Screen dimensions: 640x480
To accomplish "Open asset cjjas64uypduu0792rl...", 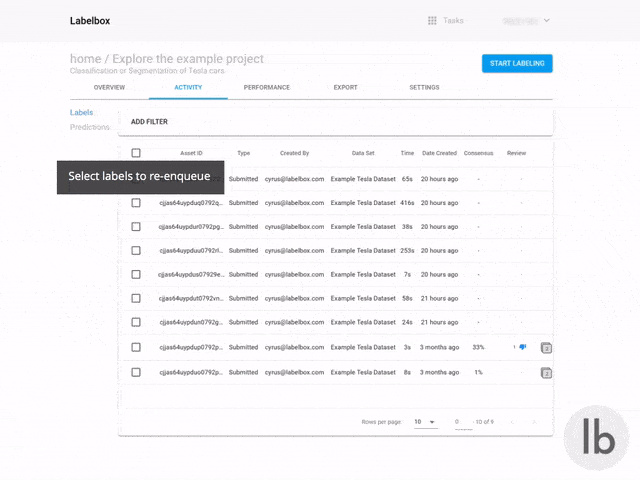I will coord(191,251).
